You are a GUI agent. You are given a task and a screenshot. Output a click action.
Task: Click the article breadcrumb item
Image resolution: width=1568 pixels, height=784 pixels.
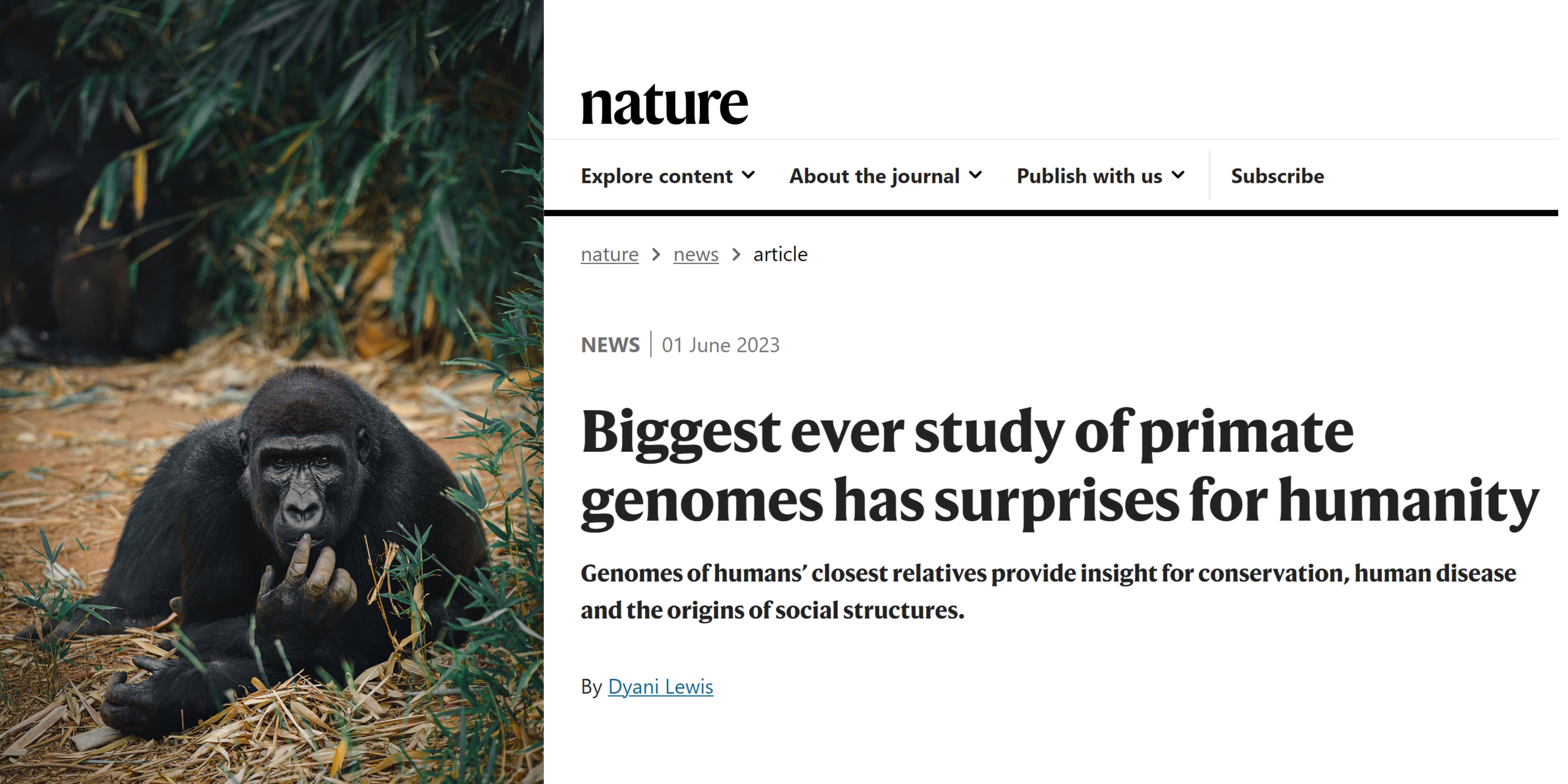[780, 254]
